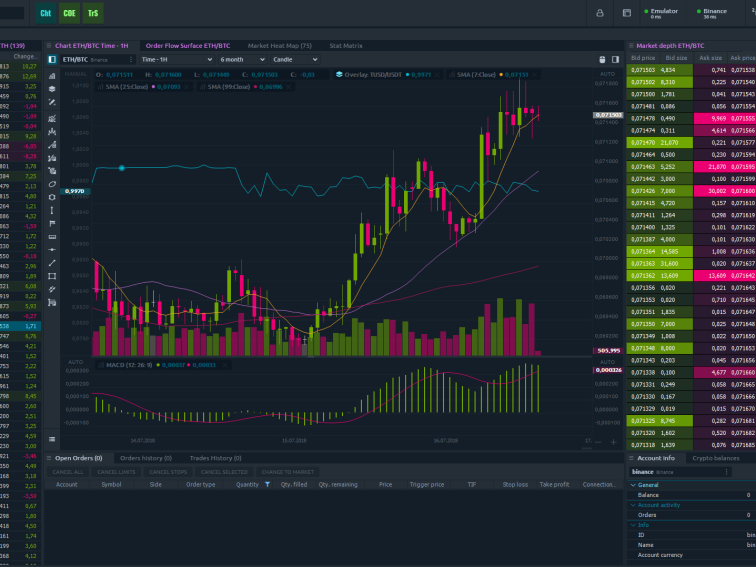Open the 6 month history range dropdown

pyautogui.click(x=242, y=59)
